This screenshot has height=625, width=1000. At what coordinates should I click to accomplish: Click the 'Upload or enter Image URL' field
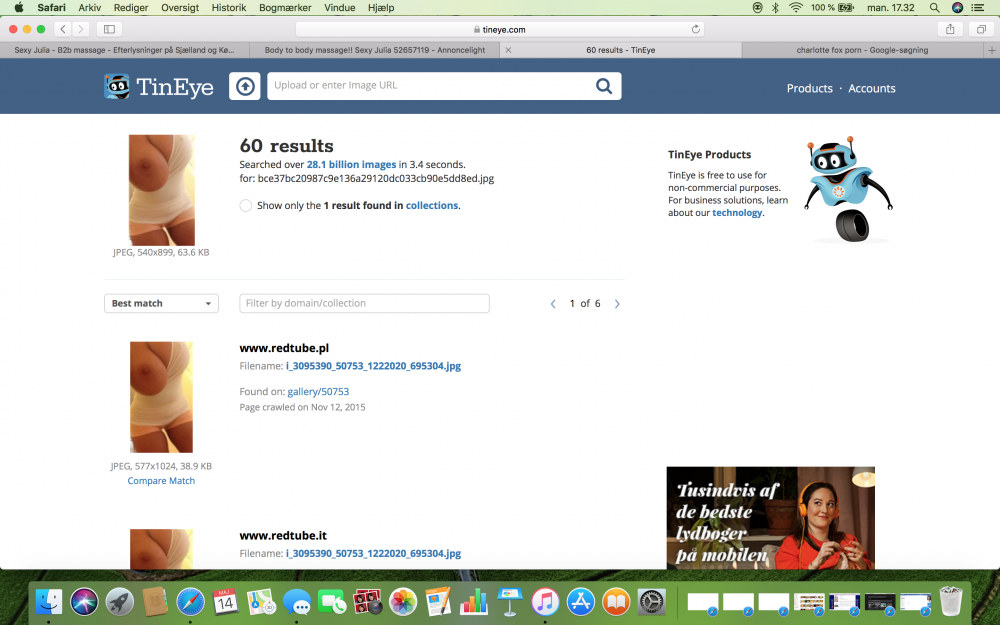point(430,85)
